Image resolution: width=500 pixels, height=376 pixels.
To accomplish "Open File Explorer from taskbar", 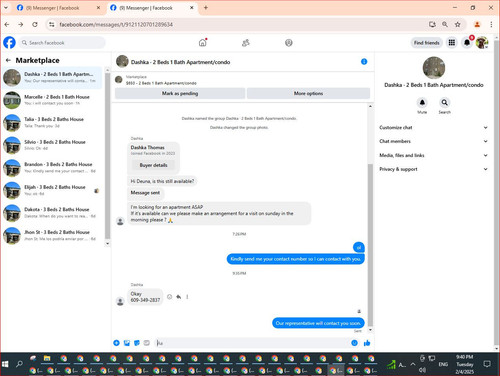I will click(x=47, y=359).
